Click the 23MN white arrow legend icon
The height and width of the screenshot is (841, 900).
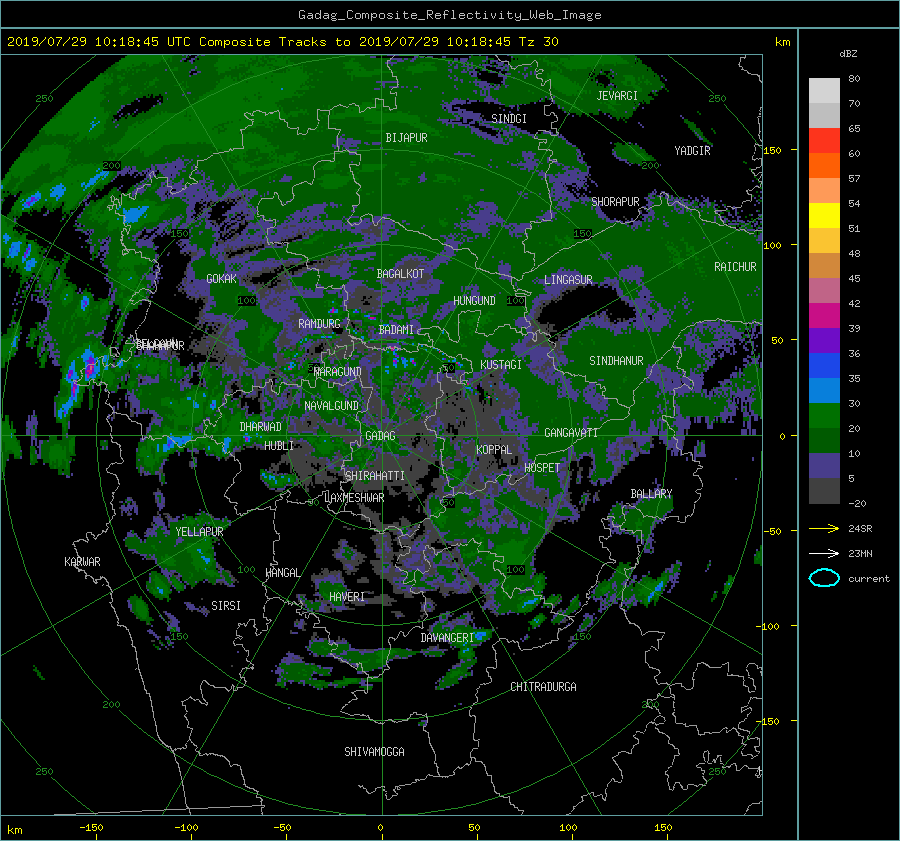(824, 553)
